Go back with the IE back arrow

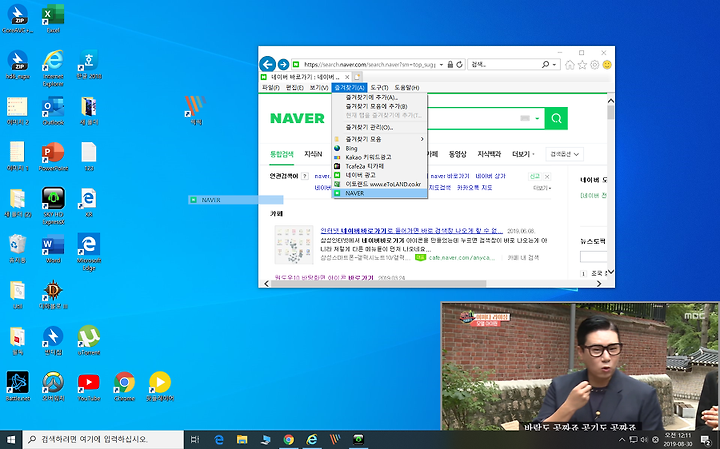click(x=267, y=64)
